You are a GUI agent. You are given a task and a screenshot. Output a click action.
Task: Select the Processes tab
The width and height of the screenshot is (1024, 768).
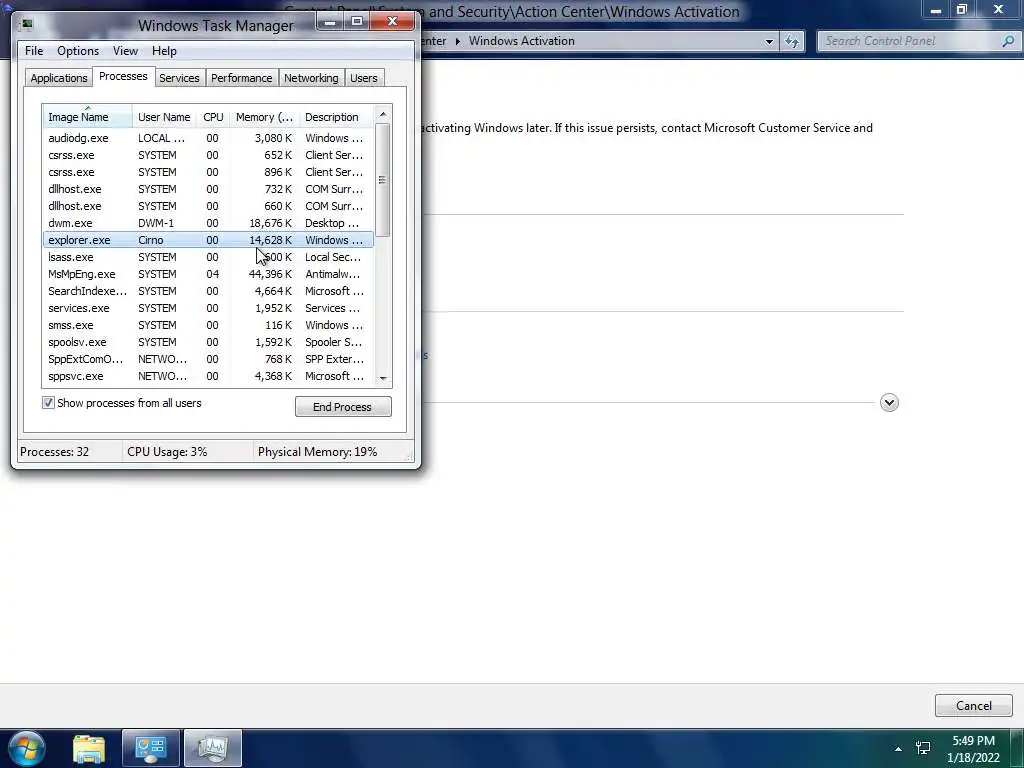pos(123,76)
